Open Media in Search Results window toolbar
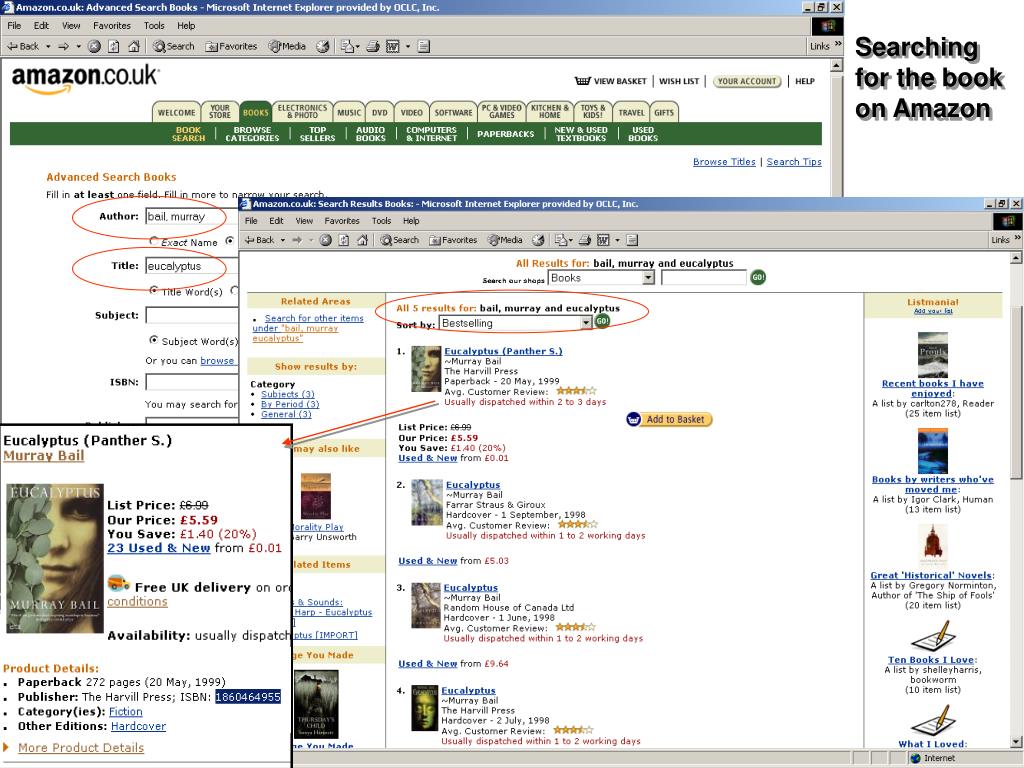1024x768 pixels. [506, 240]
